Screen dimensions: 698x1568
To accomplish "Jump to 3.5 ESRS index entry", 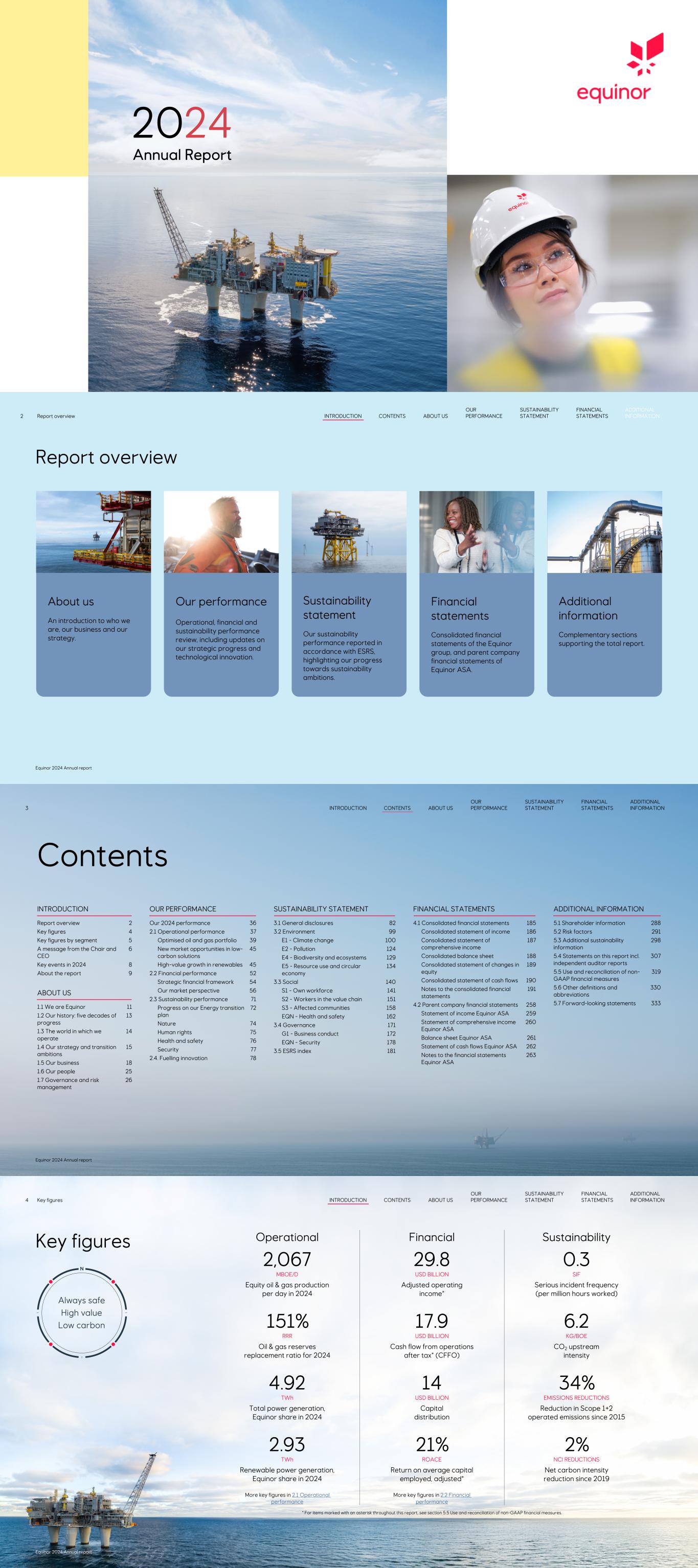I will pos(292,1051).
